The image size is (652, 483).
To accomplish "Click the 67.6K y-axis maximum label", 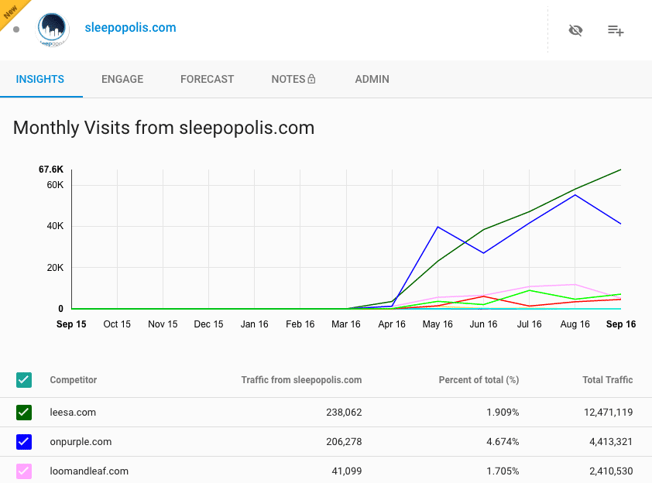I will [51, 170].
